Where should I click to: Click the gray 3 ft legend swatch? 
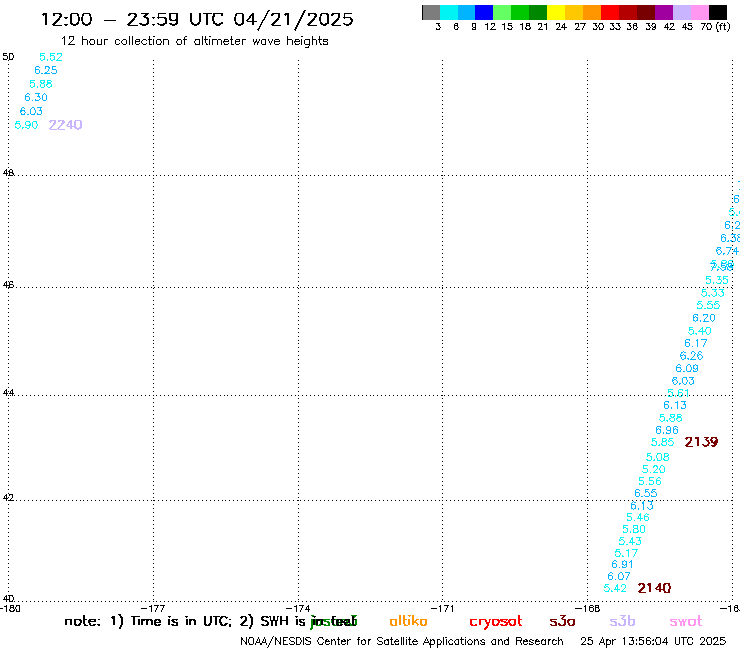[431, 12]
